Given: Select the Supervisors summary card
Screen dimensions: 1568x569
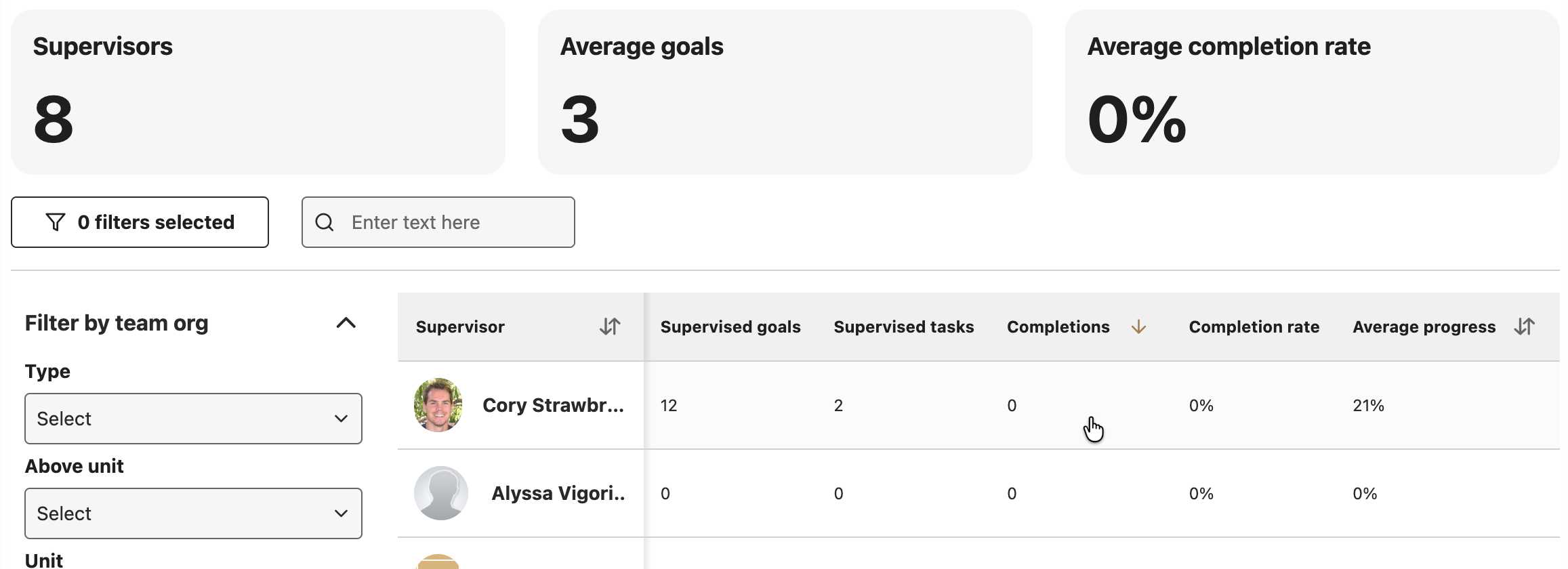Looking at the screenshot, I should coord(258,92).
